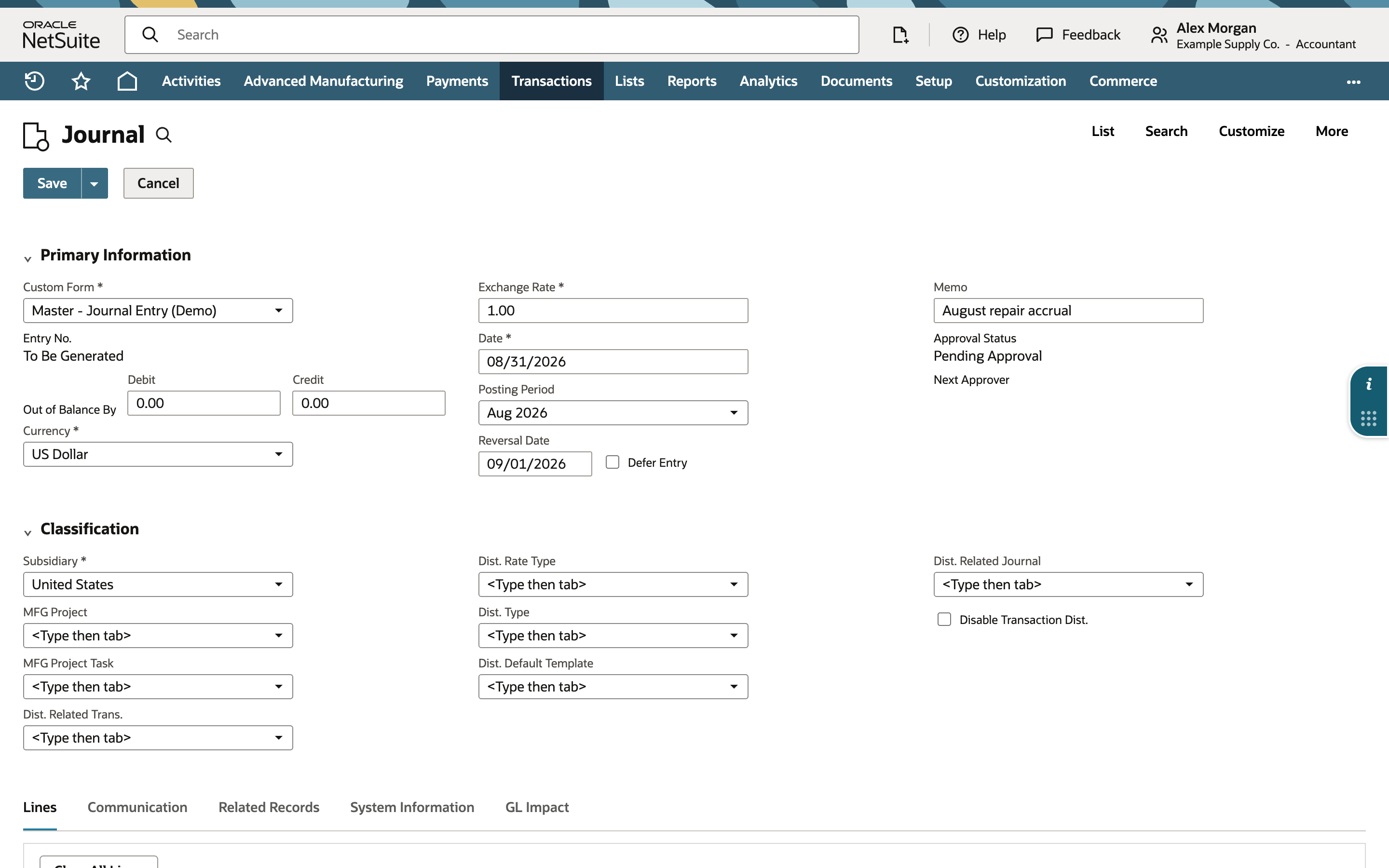This screenshot has height=868, width=1389.
Task: Open the Customize link
Action: [x=1251, y=132]
